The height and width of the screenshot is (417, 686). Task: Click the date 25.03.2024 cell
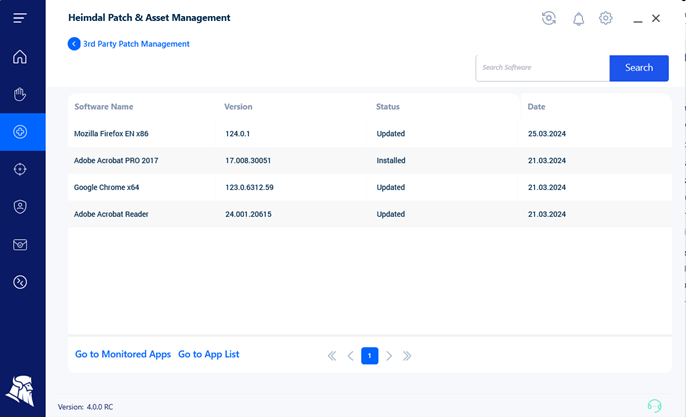(546, 134)
